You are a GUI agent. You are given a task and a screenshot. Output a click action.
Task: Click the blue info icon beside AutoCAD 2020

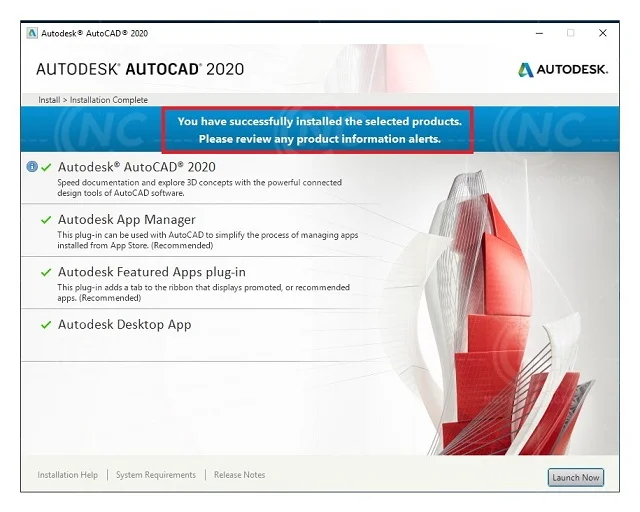tap(32, 167)
